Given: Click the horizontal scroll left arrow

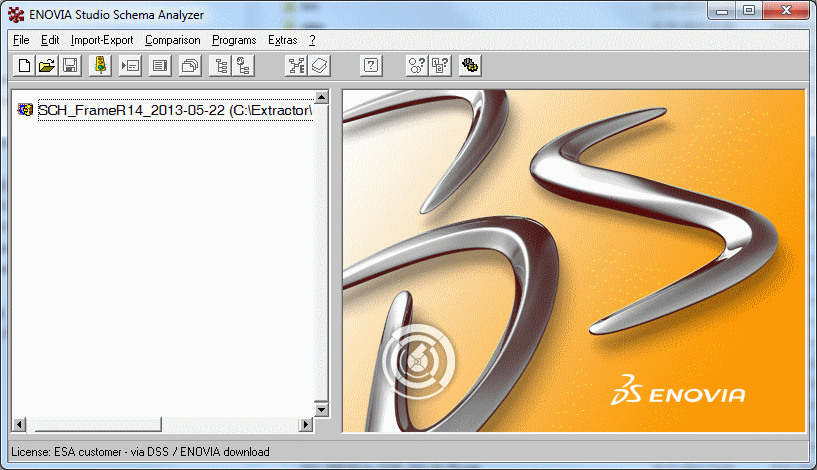Looking at the screenshot, I should pyautogui.click(x=19, y=424).
